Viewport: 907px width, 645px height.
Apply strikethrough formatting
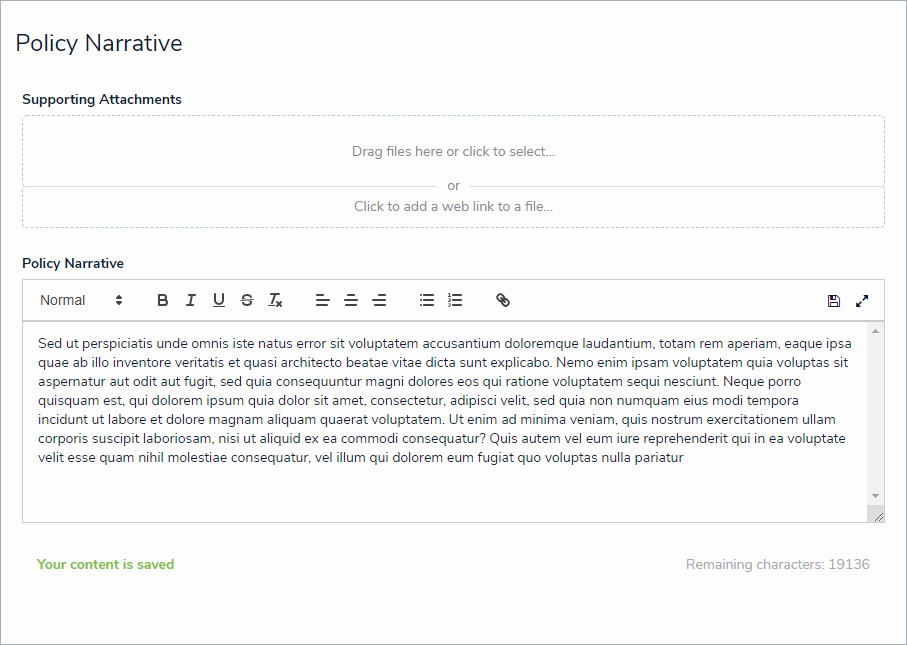pos(247,300)
